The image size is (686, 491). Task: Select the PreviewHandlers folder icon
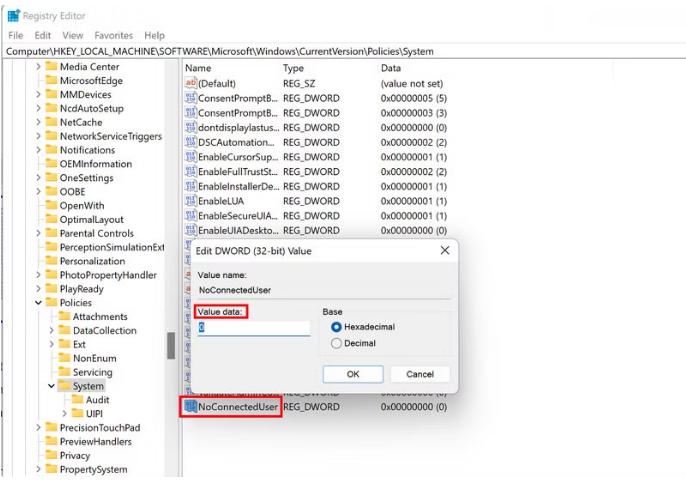pyautogui.click(x=52, y=441)
